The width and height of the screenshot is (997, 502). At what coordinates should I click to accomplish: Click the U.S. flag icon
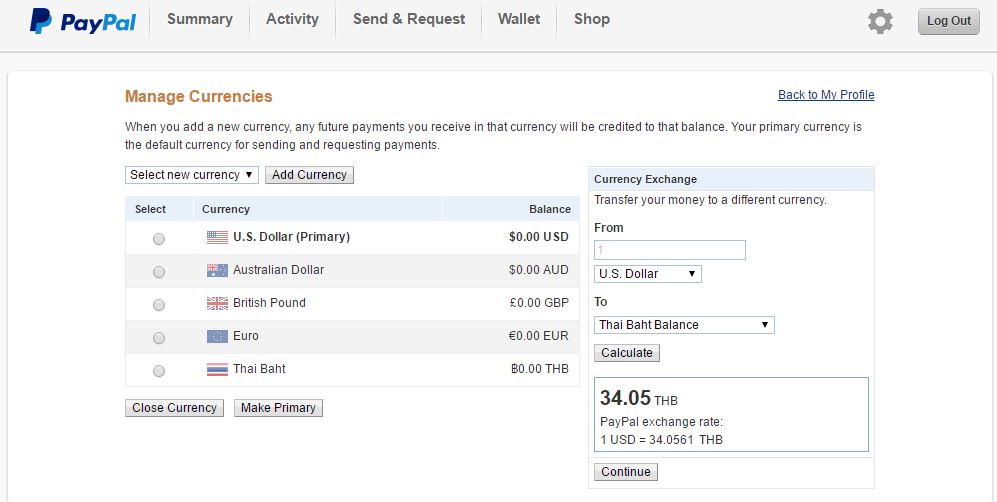click(x=217, y=238)
